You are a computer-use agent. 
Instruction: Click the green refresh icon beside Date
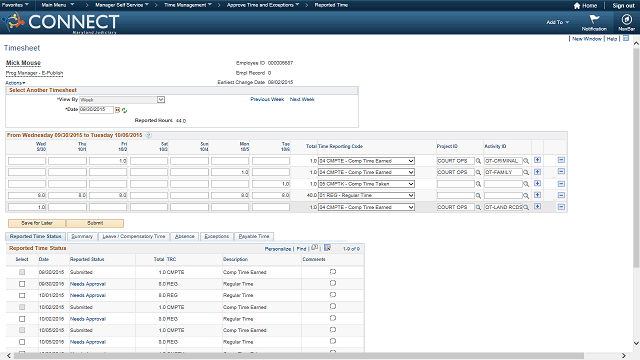tap(124, 110)
